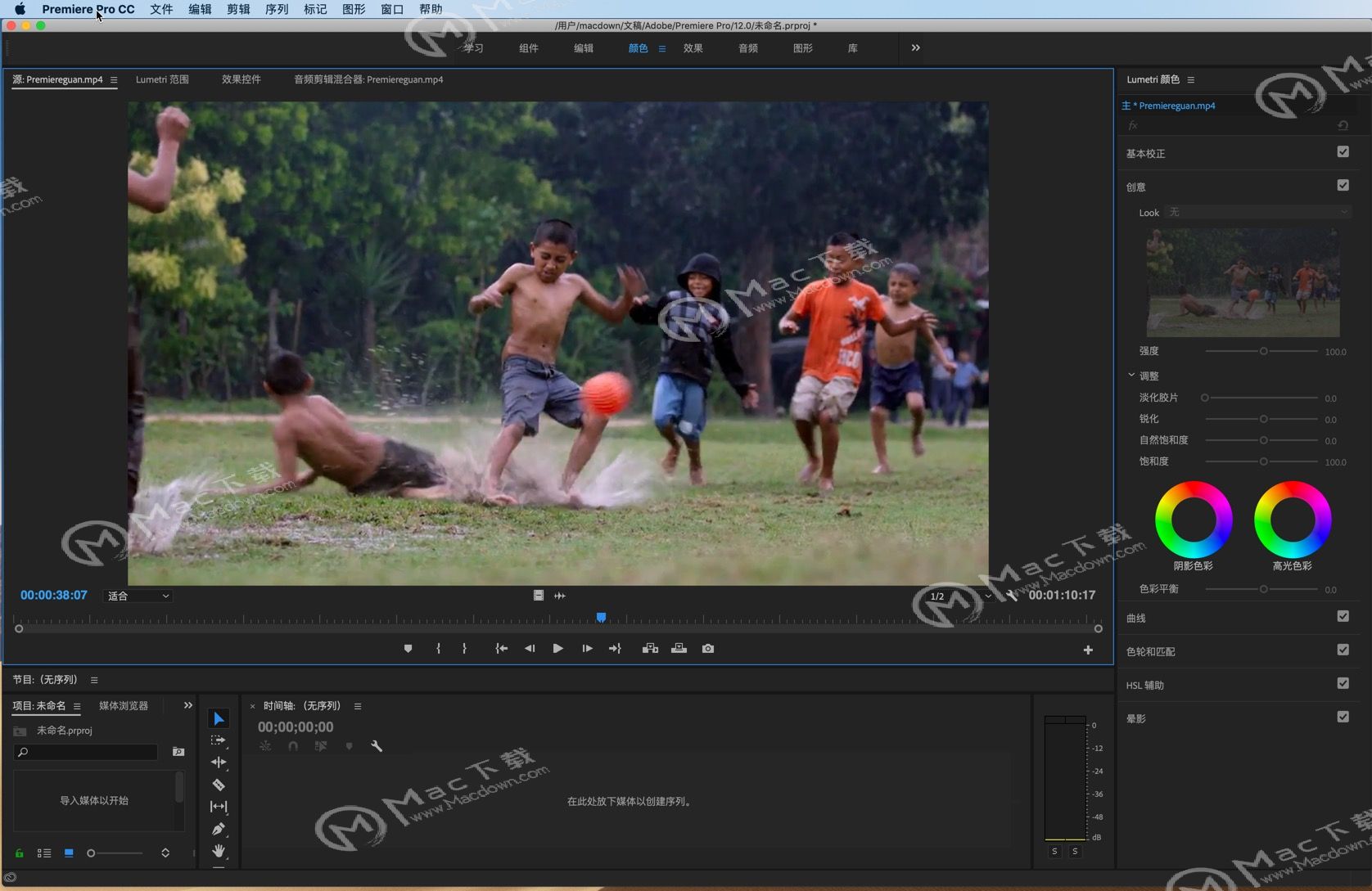Click the 阴影色彩 shadow color wheel
Screen dimensions: 1372x891
point(1194,520)
